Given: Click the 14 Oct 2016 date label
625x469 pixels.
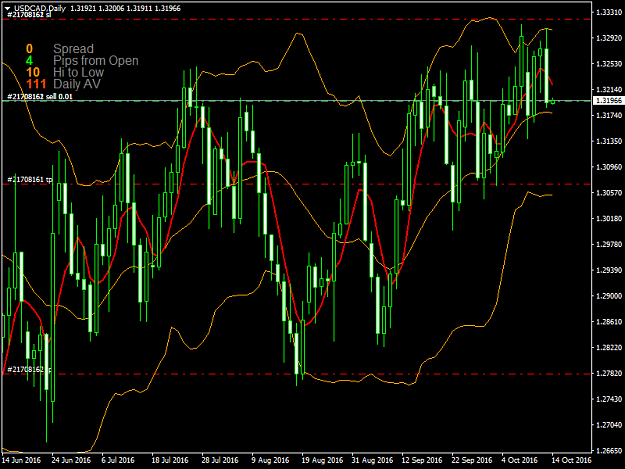Looking at the screenshot, I should 571,460.
